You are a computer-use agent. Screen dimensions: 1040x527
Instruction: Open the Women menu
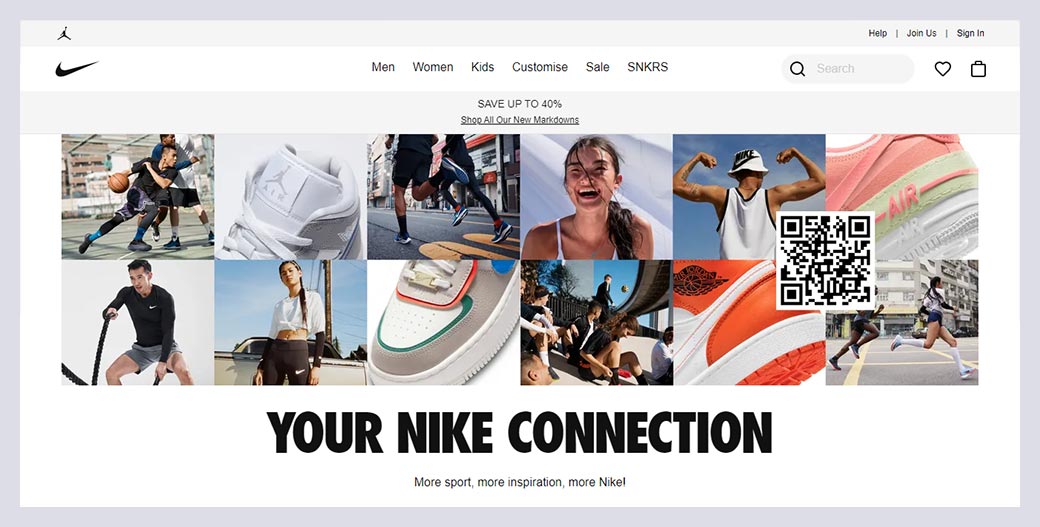[x=432, y=67]
